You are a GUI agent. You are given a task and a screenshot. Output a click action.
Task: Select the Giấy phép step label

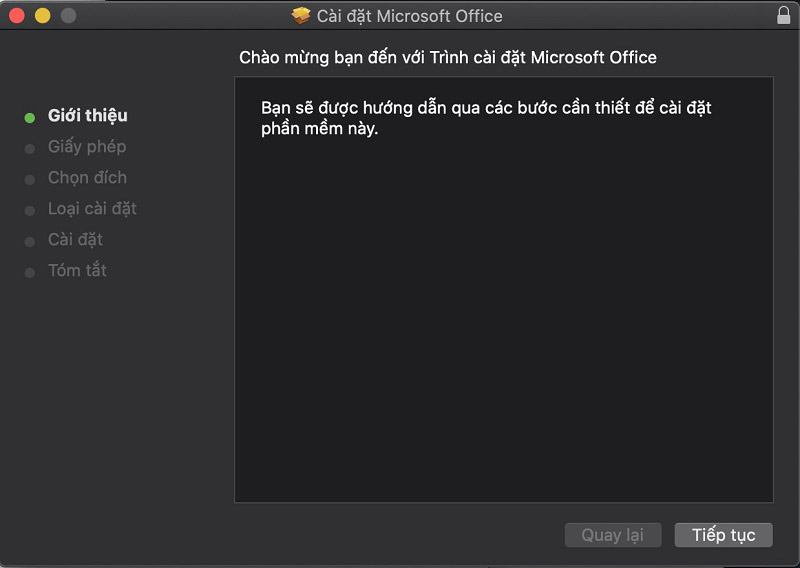click(87, 147)
